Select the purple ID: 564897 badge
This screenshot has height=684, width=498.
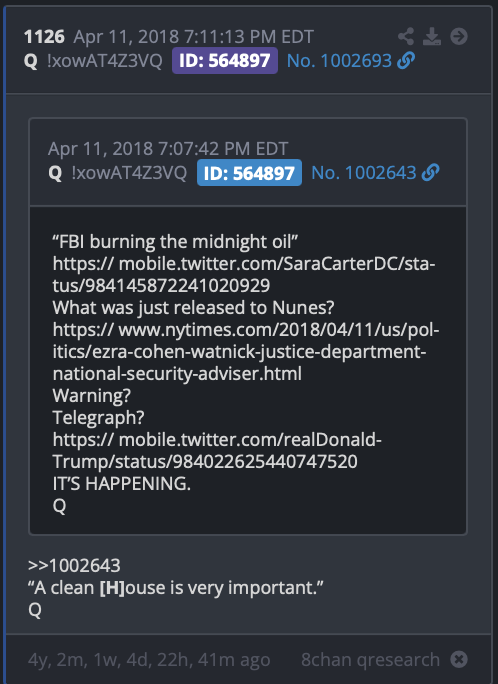click(x=225, y=61)
